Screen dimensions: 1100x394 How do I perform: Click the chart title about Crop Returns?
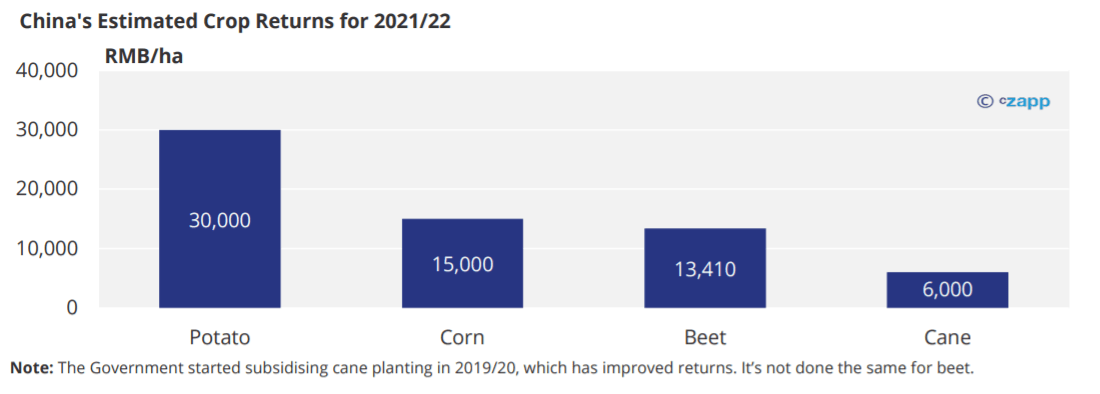235,22
